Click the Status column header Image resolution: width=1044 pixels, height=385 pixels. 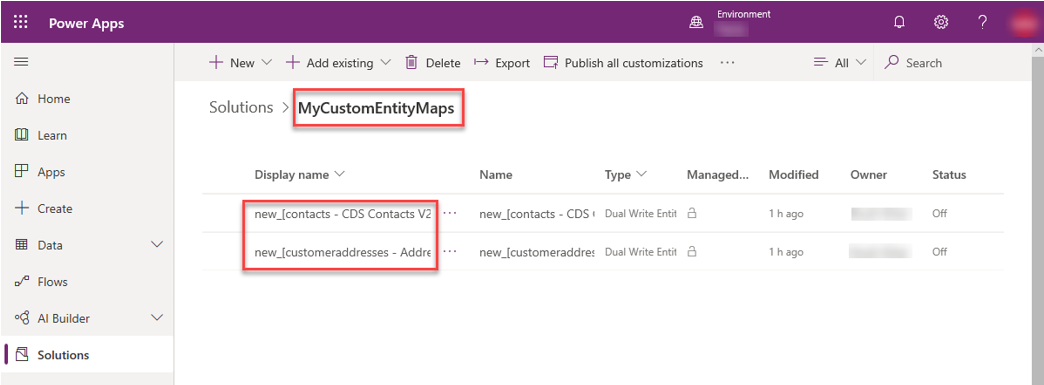[949, 175]
